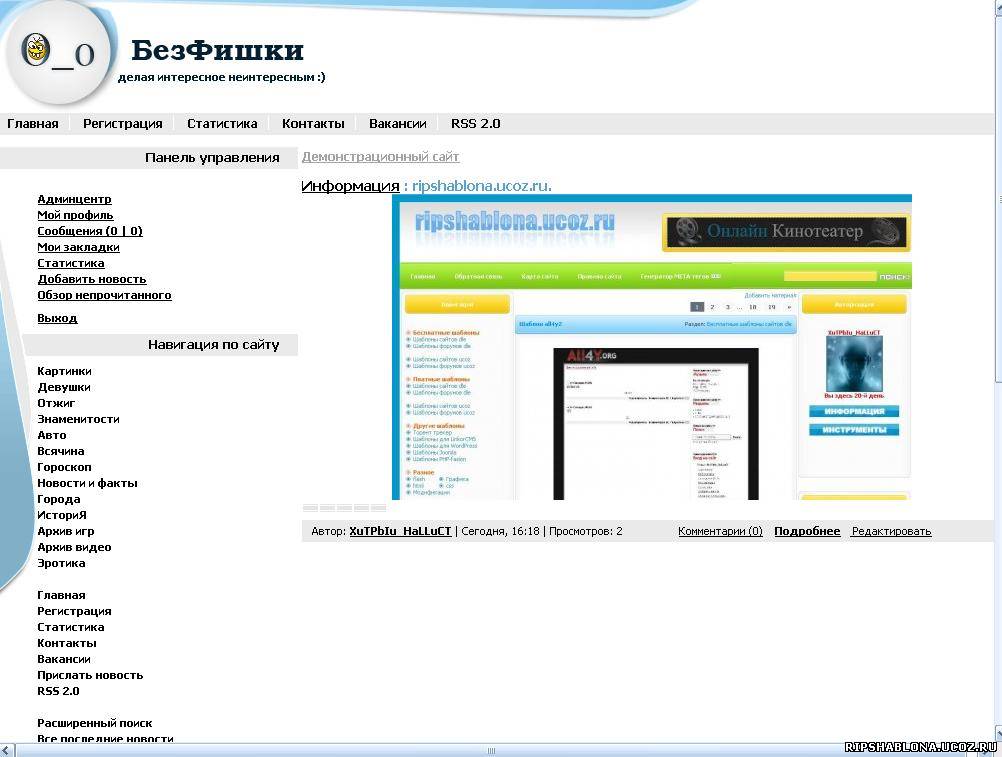
Task: Open Сообщения (0 | 0) link
Action: [89, 231]
